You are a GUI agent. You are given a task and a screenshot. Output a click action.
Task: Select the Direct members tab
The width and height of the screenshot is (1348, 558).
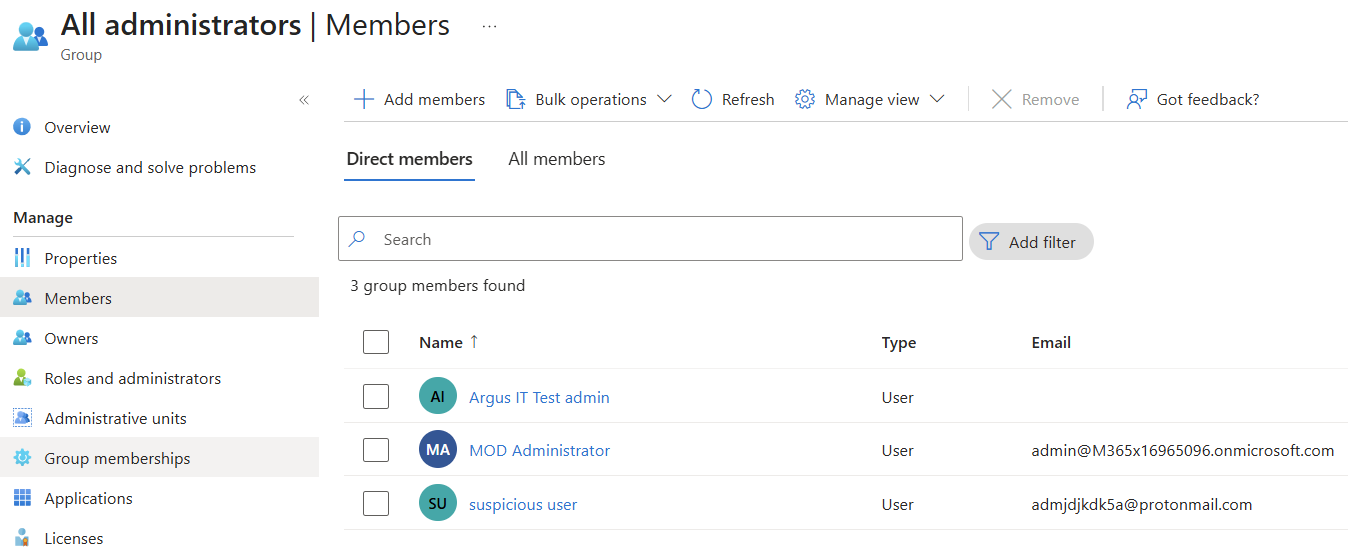(x=409, y=159)
